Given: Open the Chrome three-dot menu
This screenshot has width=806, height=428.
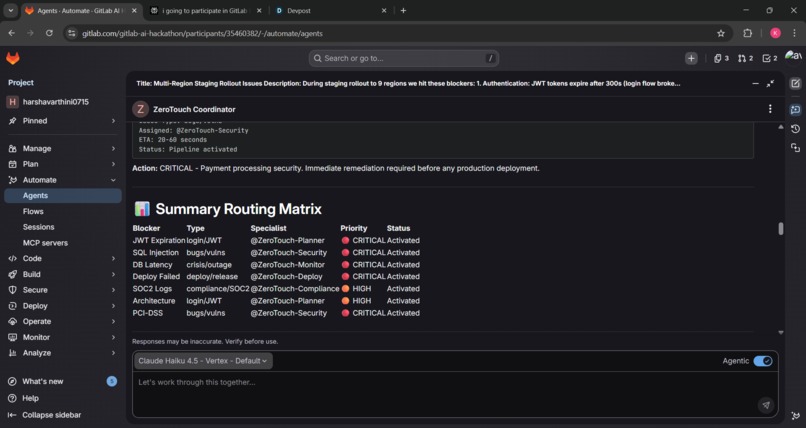Looking at the screenshot, I should (795, 33).
